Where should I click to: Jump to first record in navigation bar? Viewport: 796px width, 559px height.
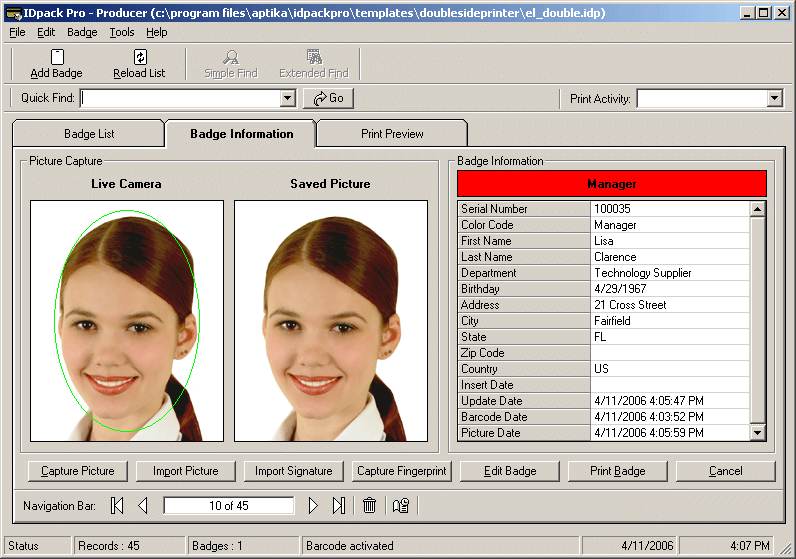(117, 506)
